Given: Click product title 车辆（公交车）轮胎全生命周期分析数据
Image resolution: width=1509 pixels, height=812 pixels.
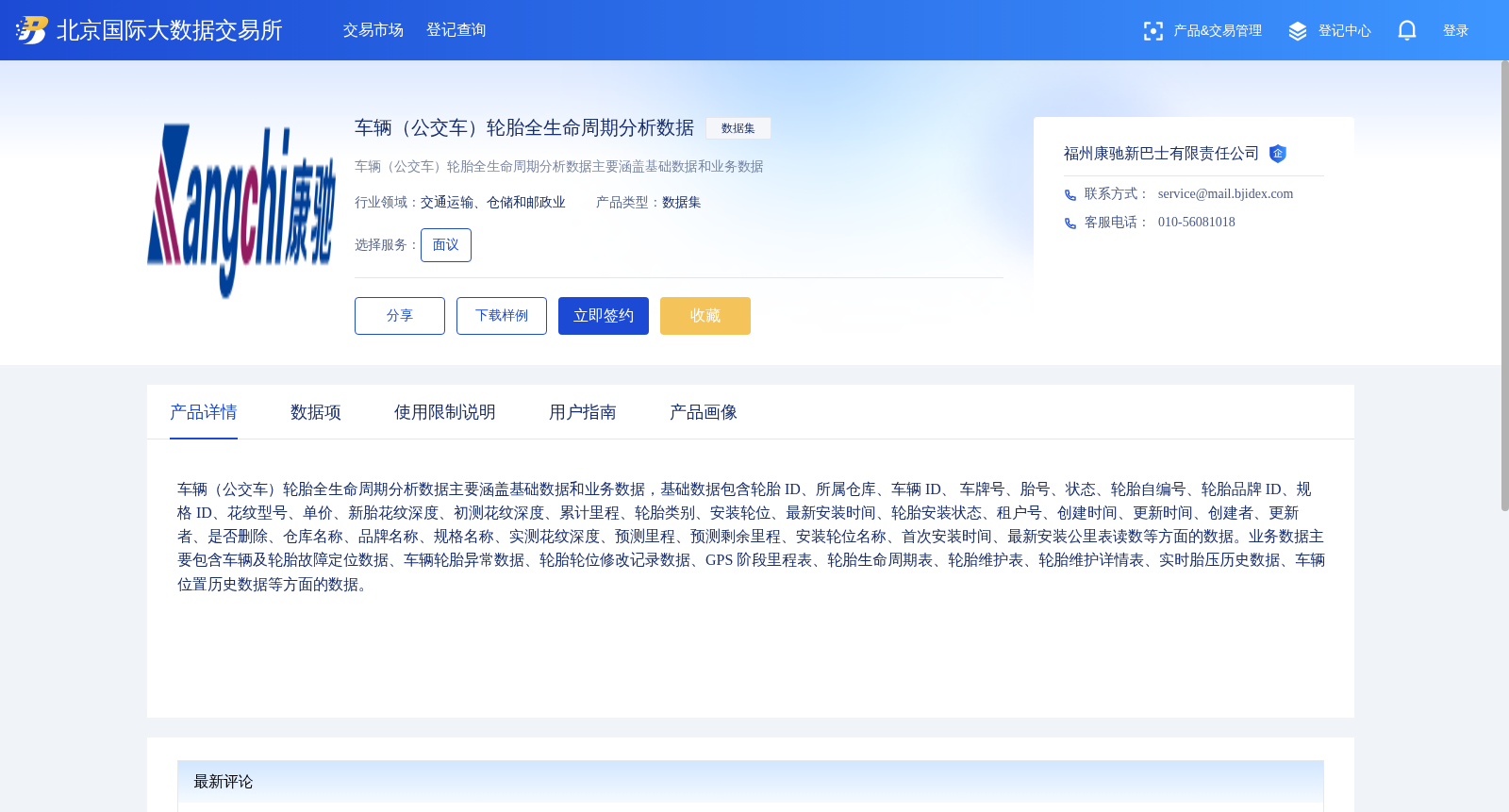Looking at the screenshot, I should click(524, 127).
